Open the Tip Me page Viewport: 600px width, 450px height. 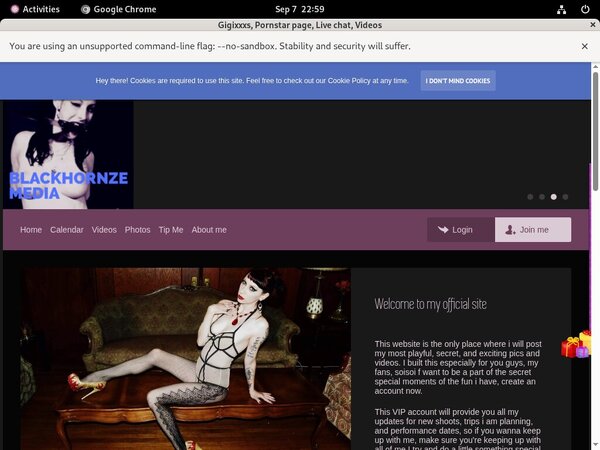tap(171, 230)
